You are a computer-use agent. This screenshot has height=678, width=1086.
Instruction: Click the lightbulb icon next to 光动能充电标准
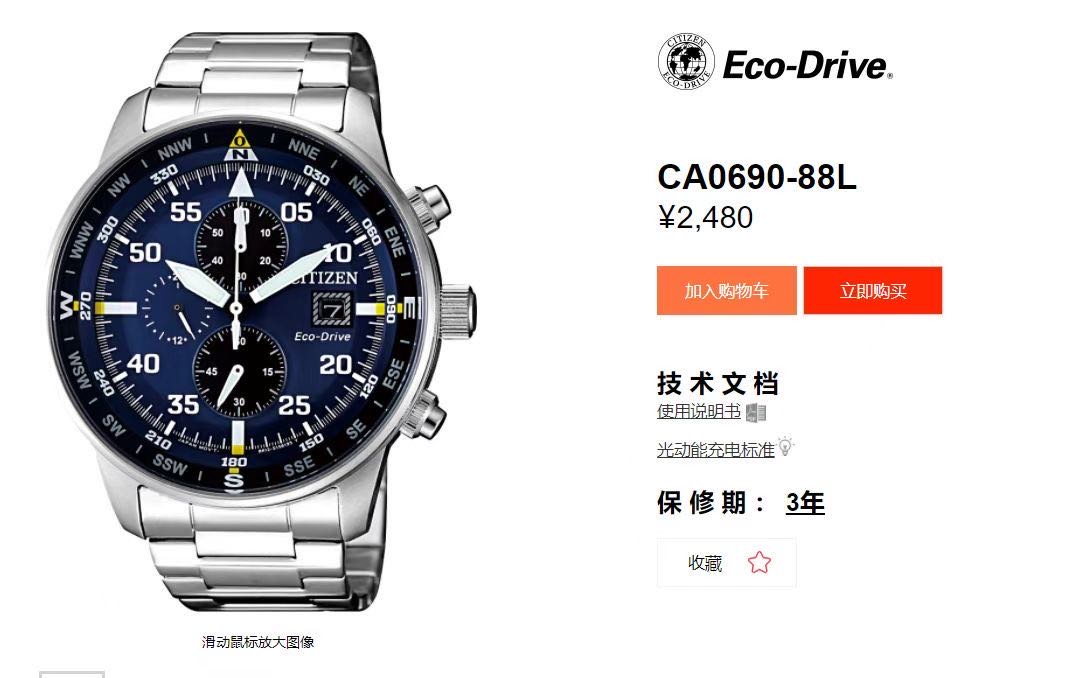tap(785, 447)
